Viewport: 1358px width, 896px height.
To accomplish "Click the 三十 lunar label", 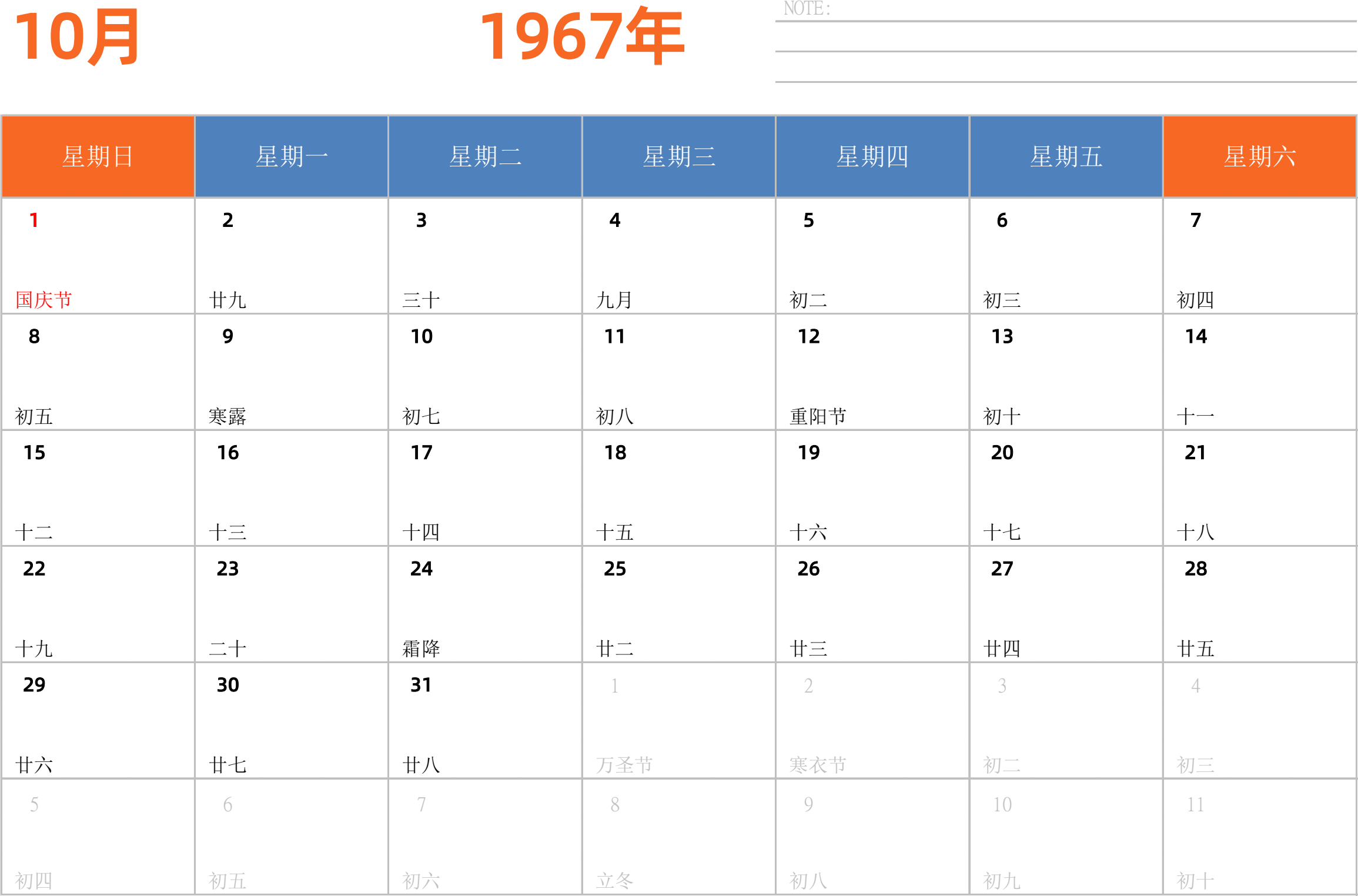I will pyautogui.click(x=421, y=300).
